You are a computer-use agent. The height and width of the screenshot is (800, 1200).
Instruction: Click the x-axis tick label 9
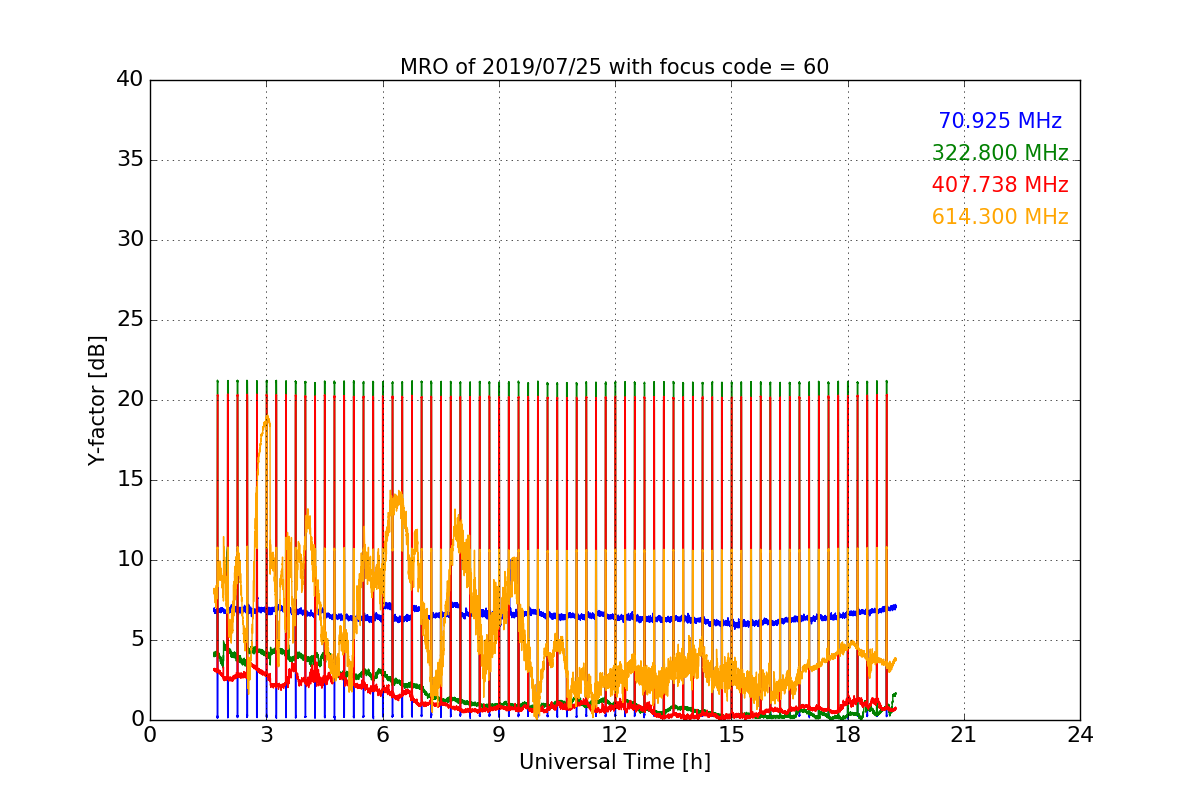(499, 735)
